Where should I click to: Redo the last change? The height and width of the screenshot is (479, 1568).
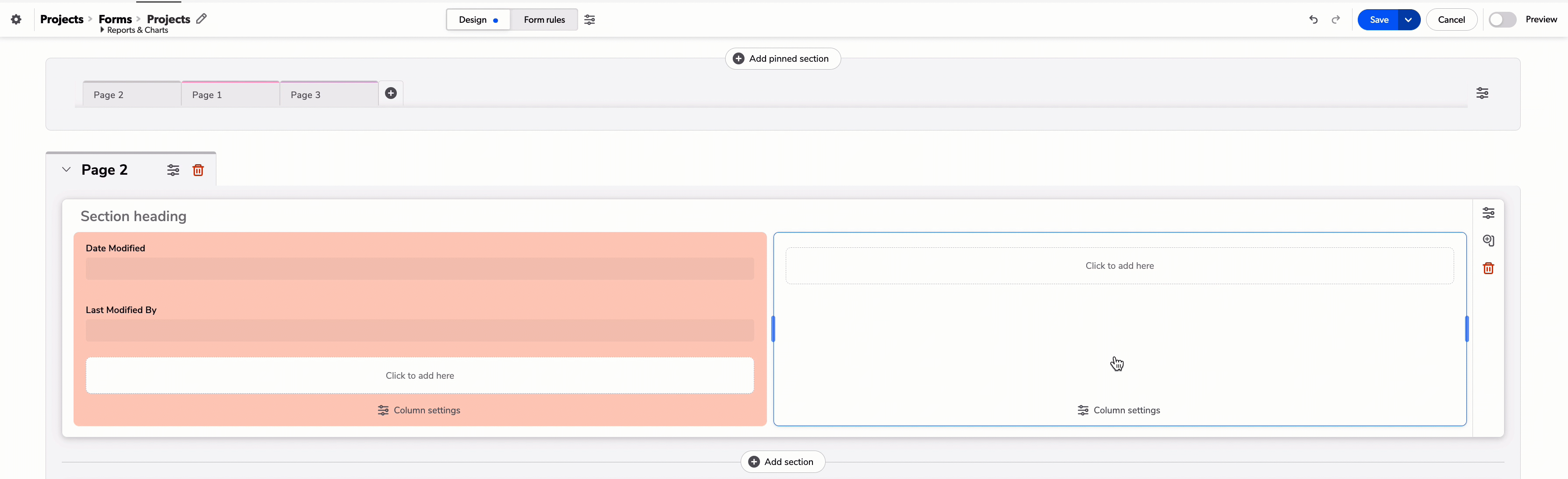[x=1335, y=19]
